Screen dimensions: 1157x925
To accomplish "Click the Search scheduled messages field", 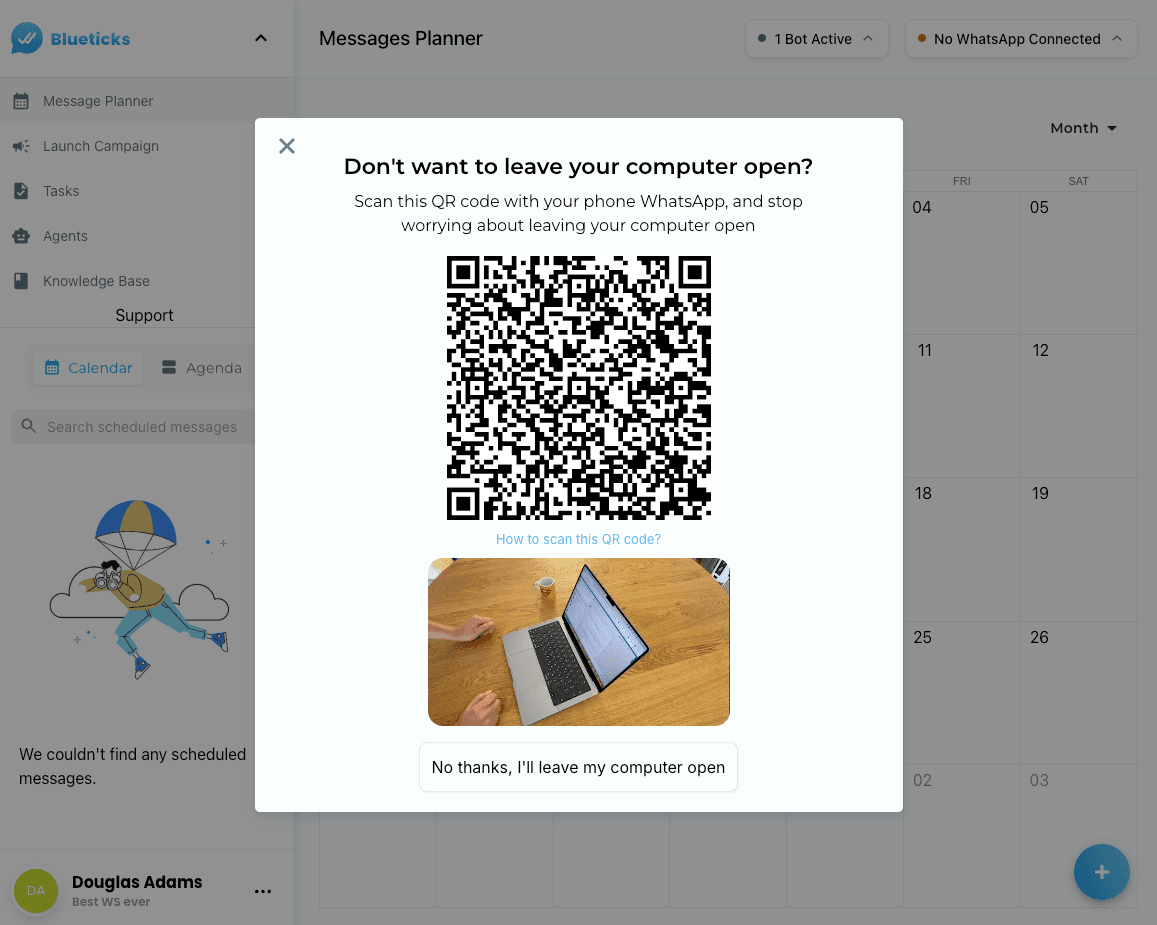I will click(140, 427).
